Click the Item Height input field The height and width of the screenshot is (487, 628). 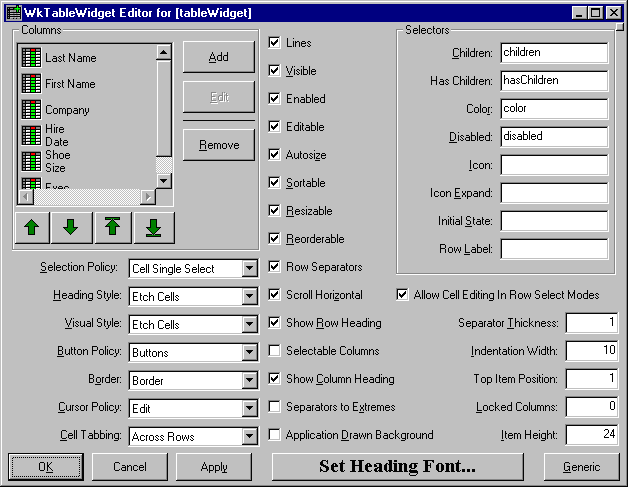(x=591, y=435)
